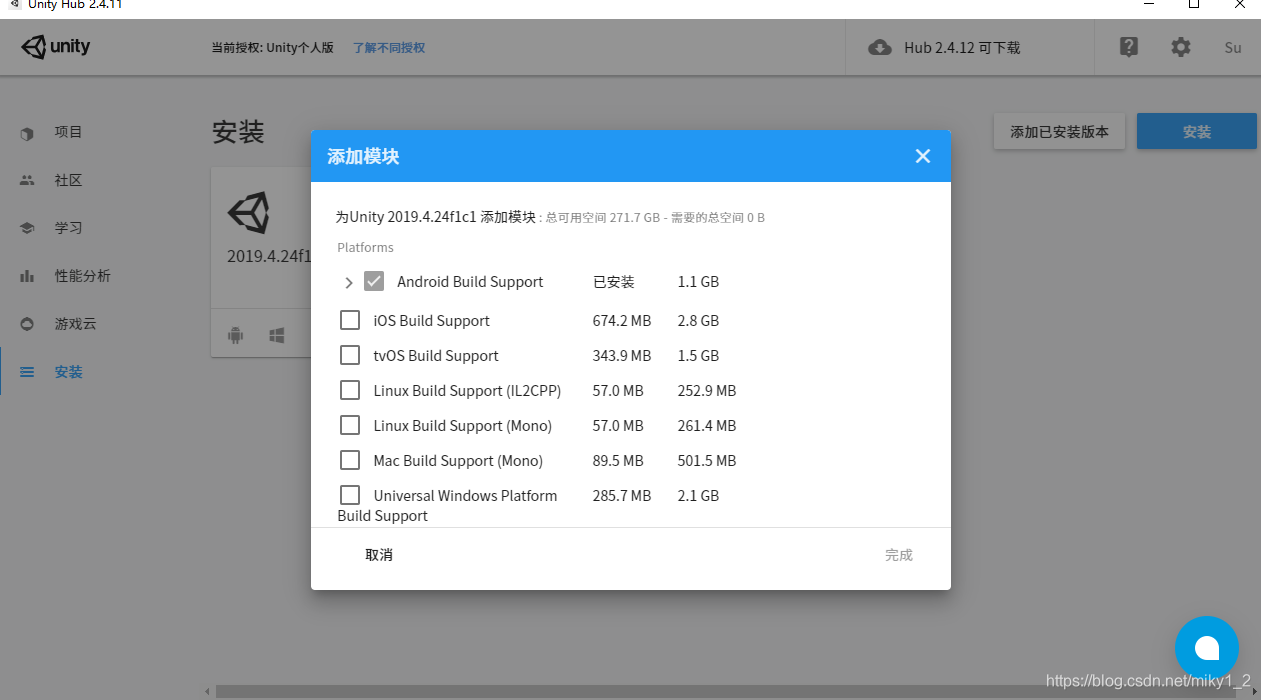
Task: Open the Su account menu
Action: 1233,47
